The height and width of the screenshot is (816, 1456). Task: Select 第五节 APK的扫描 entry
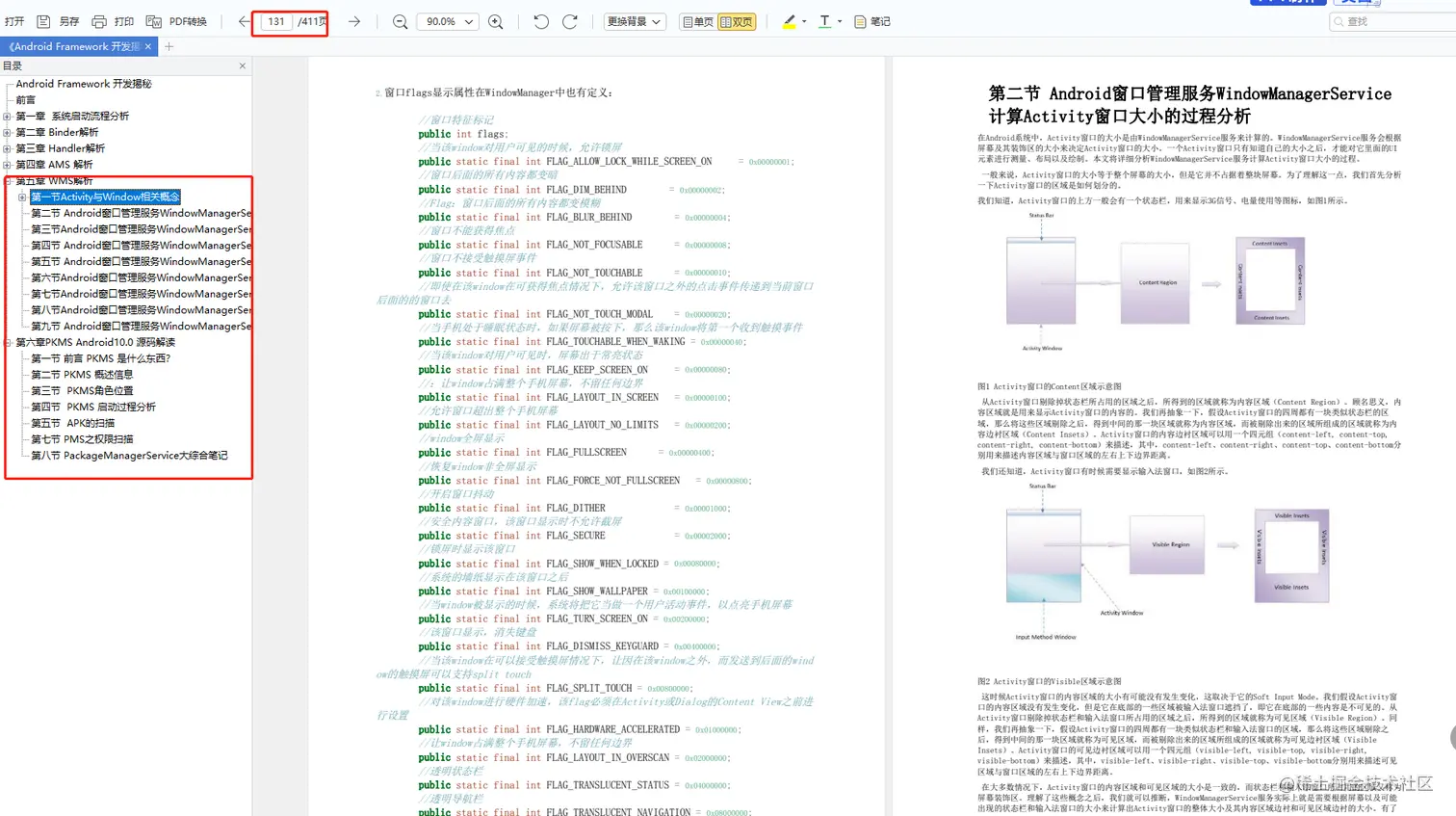[x=72, y=423]
